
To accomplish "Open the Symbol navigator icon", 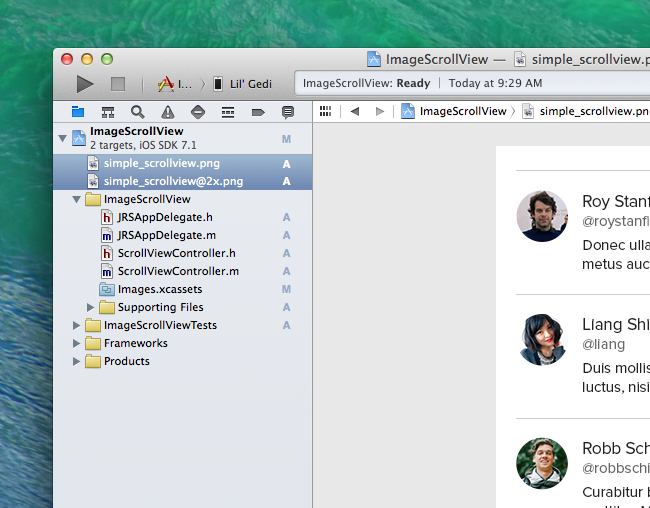I will [107, 112].
